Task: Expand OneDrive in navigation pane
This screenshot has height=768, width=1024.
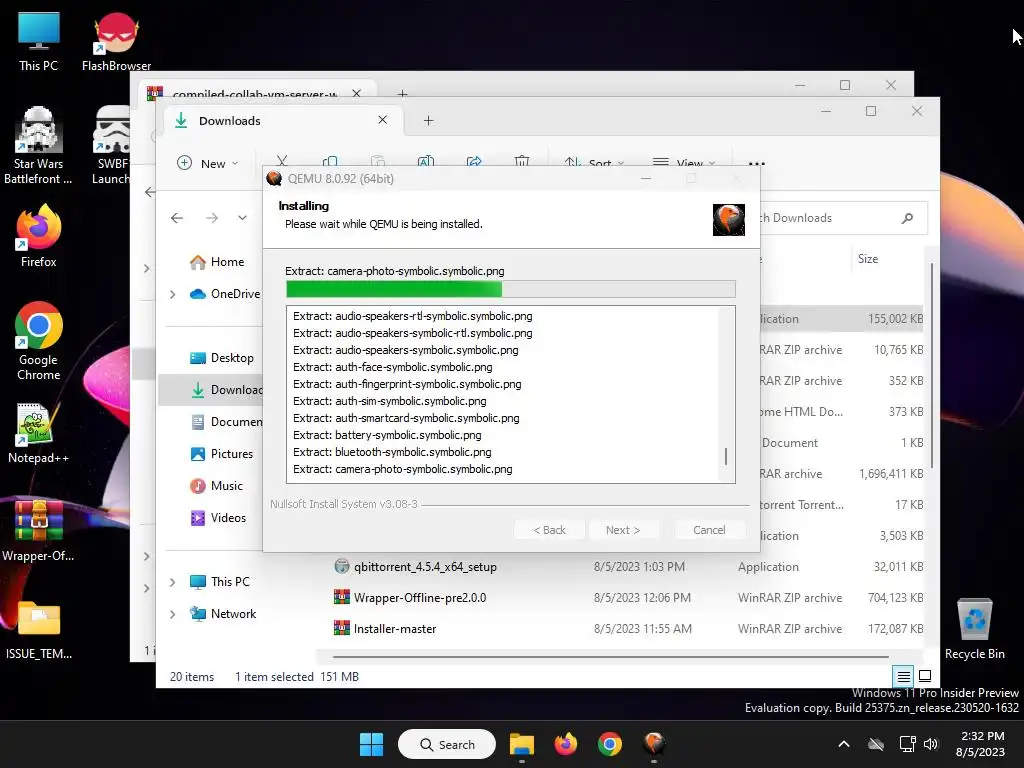Action: pos(172,295)
